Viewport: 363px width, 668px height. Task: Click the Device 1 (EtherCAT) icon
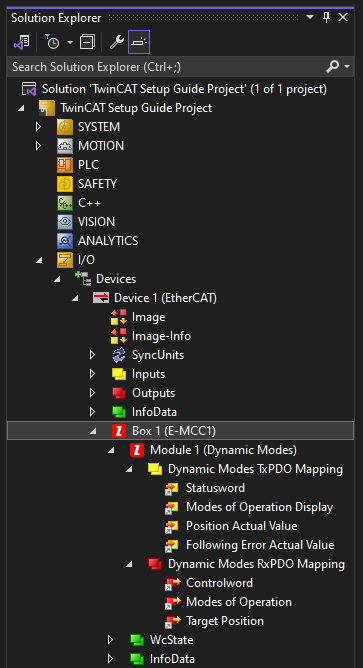click(x=101, y=298)
